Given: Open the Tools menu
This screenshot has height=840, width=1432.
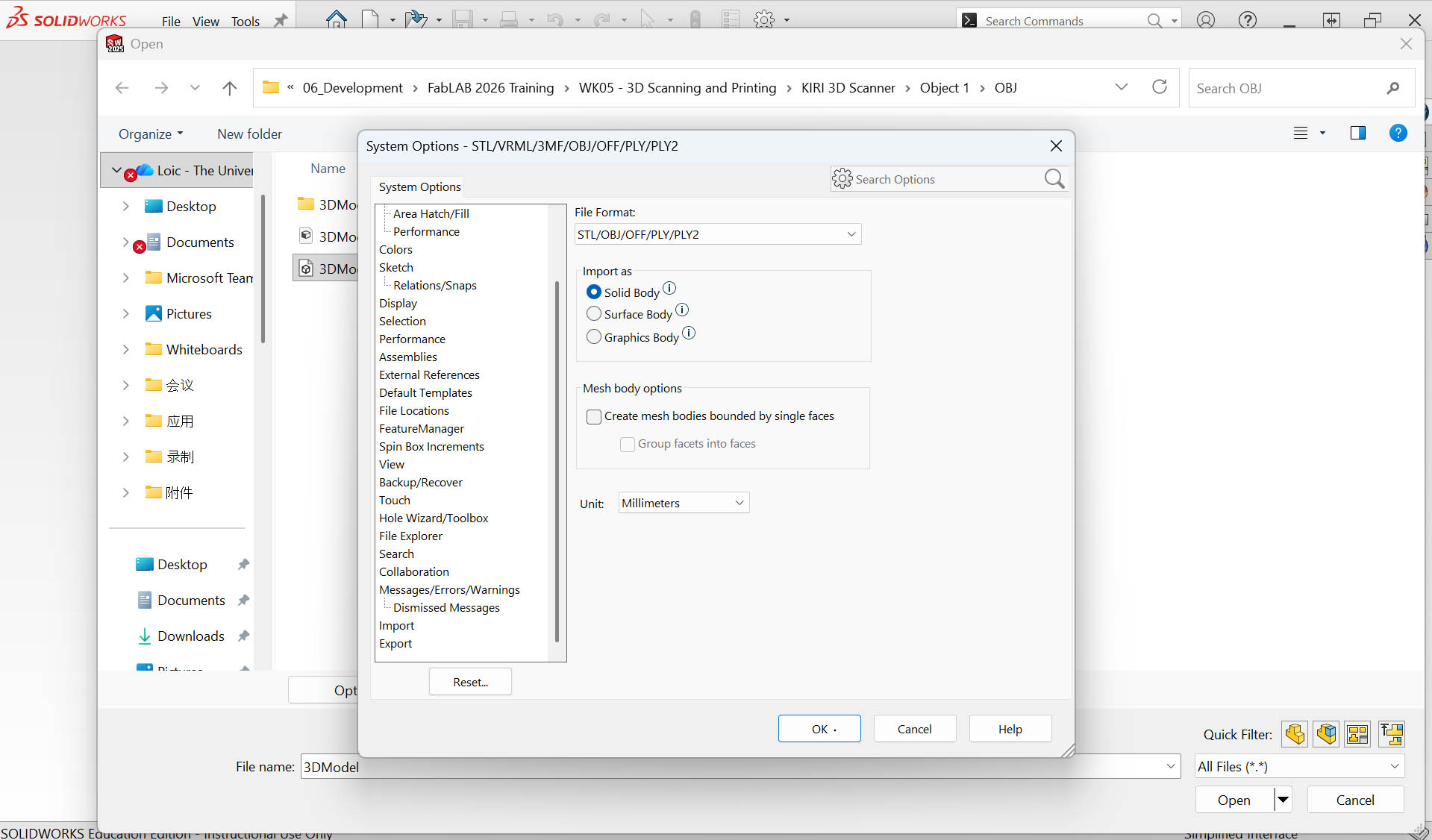Looking at the screenshot, I should [246, 21].
